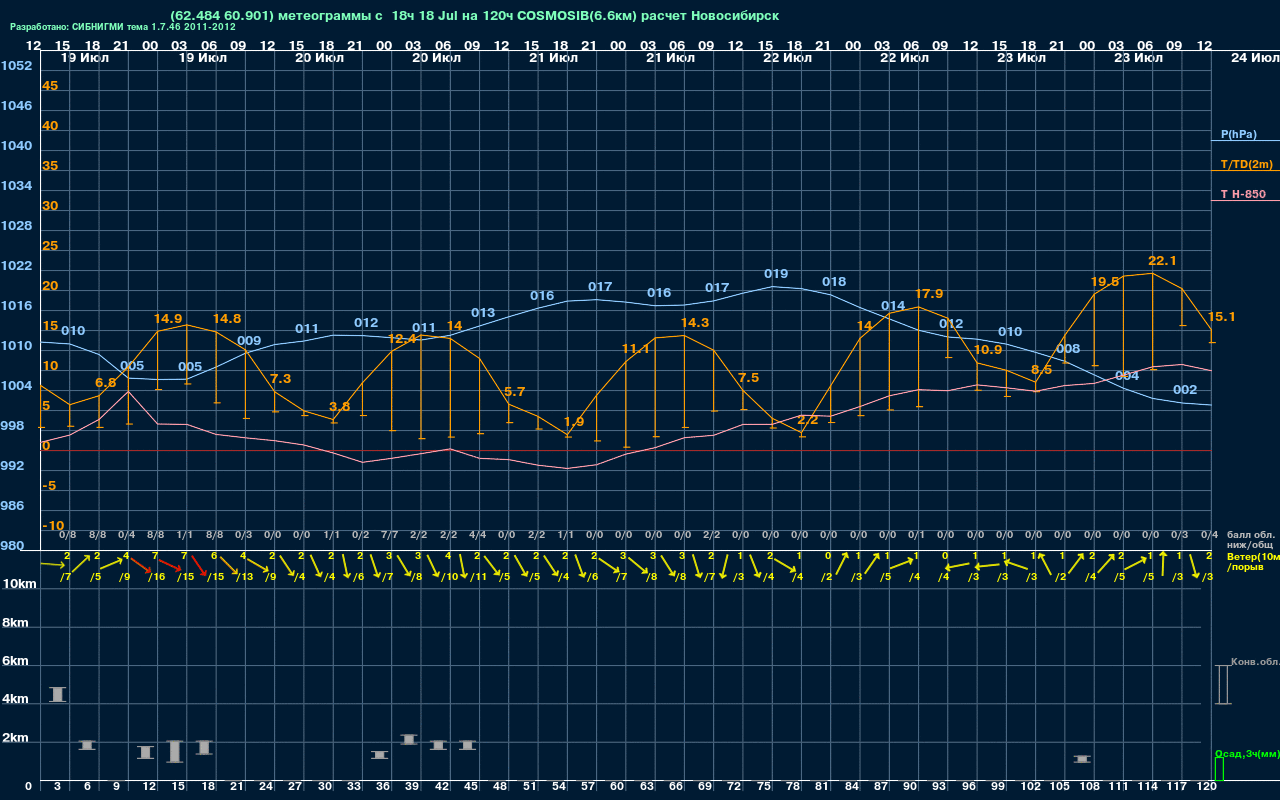Click the 10.9 temperature value
This screenshot has height=800, width=1280.
pyautogui.click(x=988, y=350)
